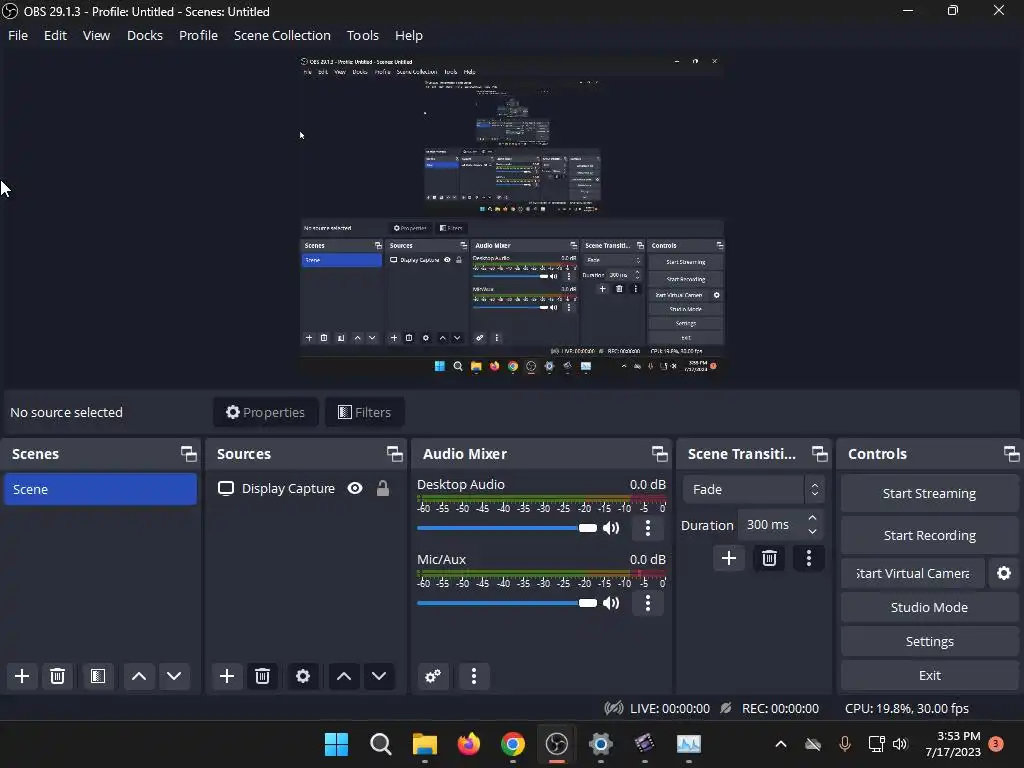The height and width of the screenshot is (768, 1024).
Task: Toggle Display Capture visibility eye
Action: click(x=355, y=488)
